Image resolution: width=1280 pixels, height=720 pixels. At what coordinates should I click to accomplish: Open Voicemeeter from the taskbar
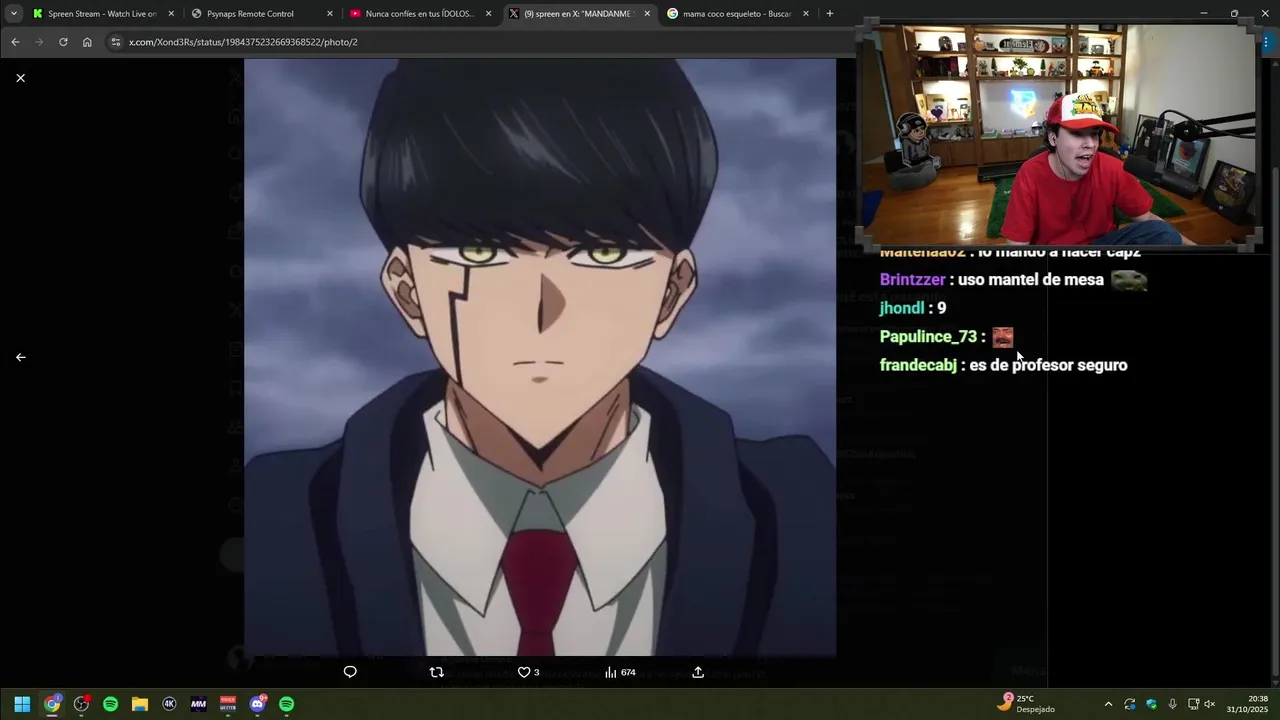tap(228, 704)
